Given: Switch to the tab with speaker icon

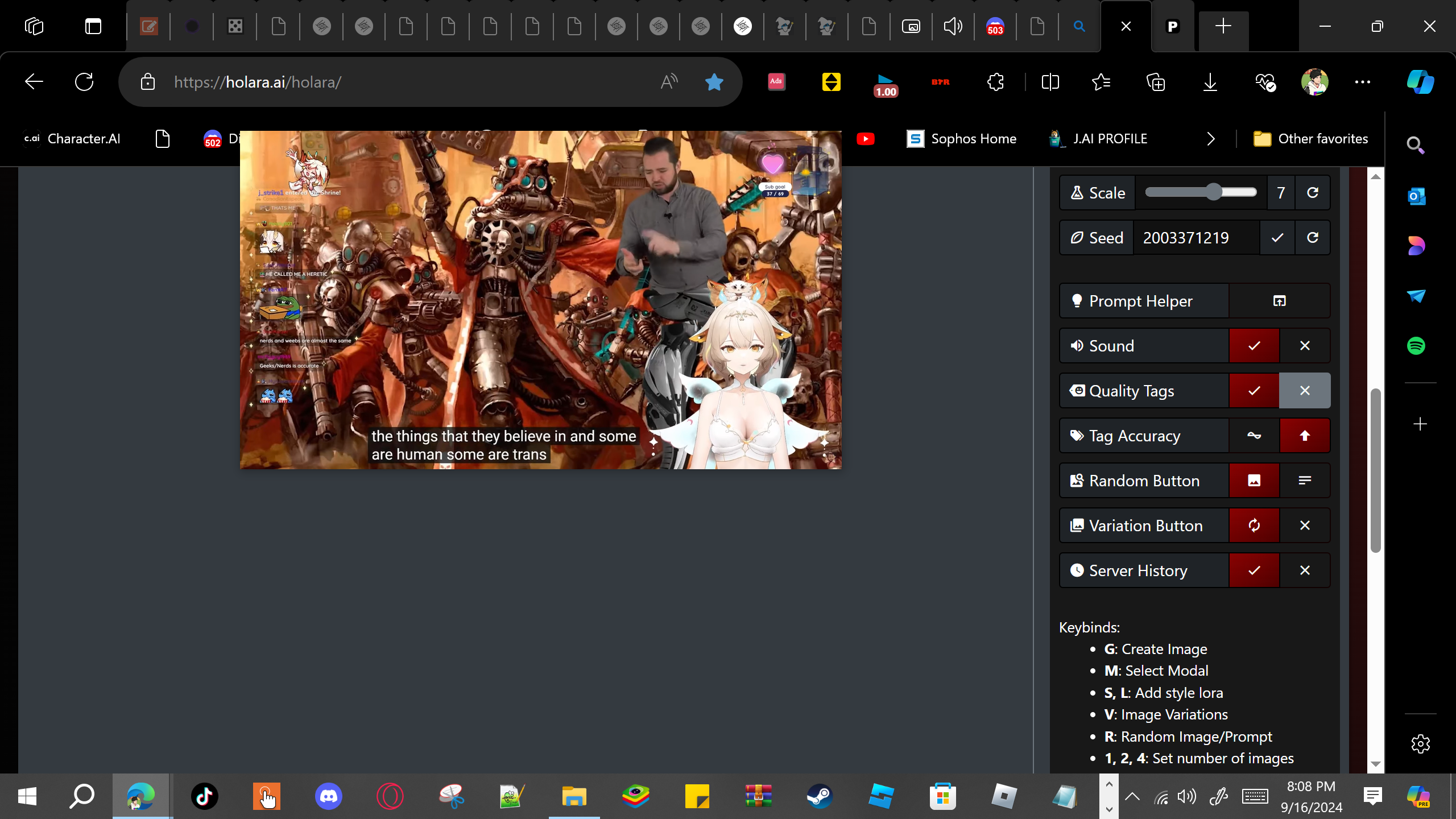Looking at the screenshot, I should [953, 26].
